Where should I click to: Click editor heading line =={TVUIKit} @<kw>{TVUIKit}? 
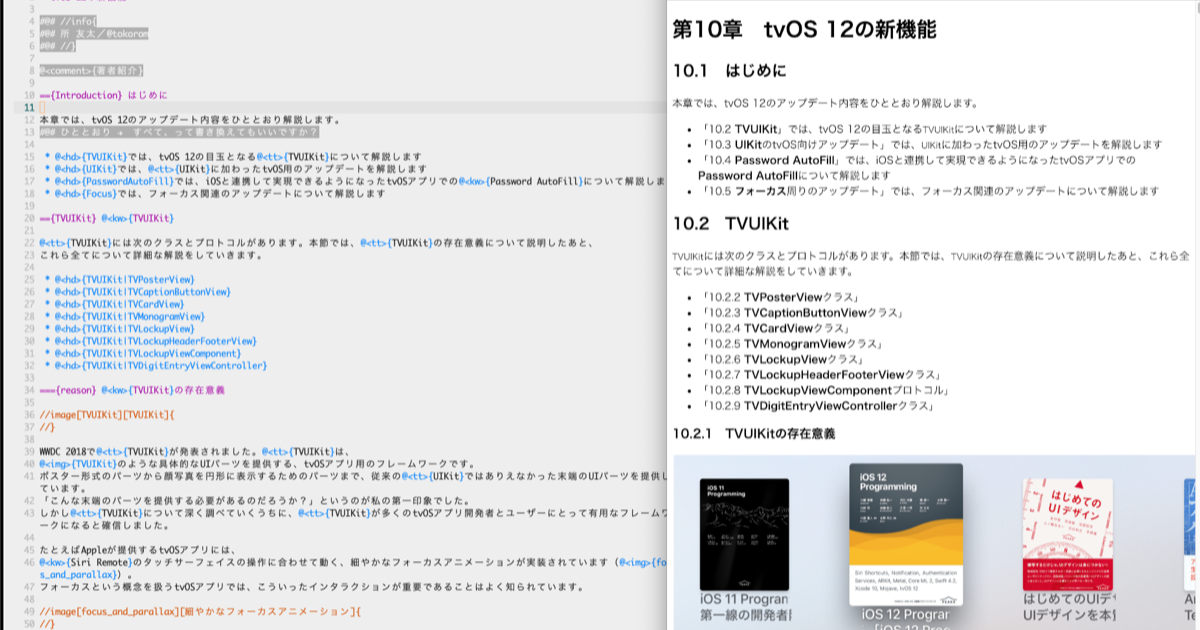point(106,218)
